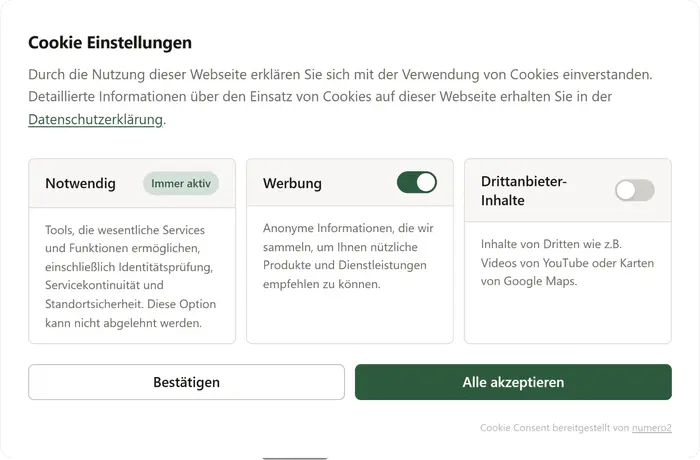This screenshot has height=460, width=700.
Task: Click the Bestätigen button
Action: (186, 382)
